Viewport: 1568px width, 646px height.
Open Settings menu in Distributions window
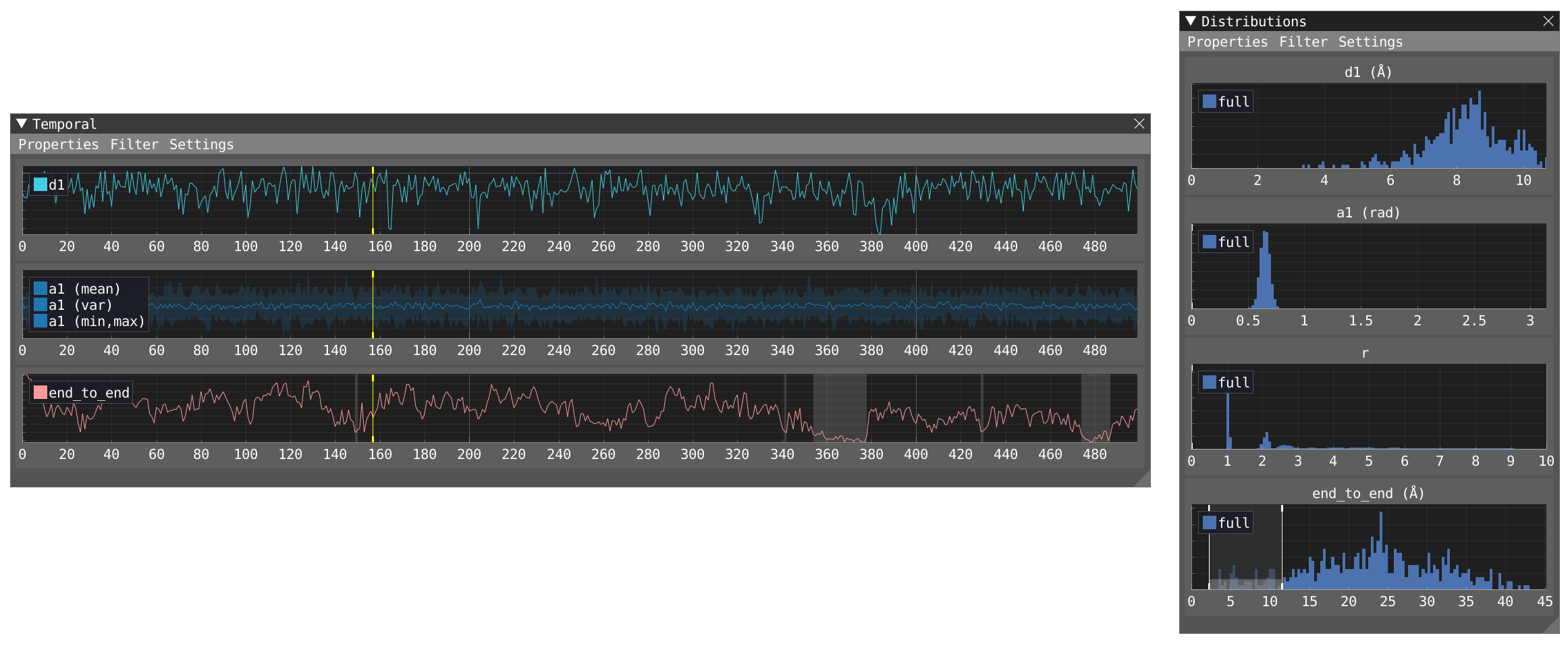pos(1370,42)
